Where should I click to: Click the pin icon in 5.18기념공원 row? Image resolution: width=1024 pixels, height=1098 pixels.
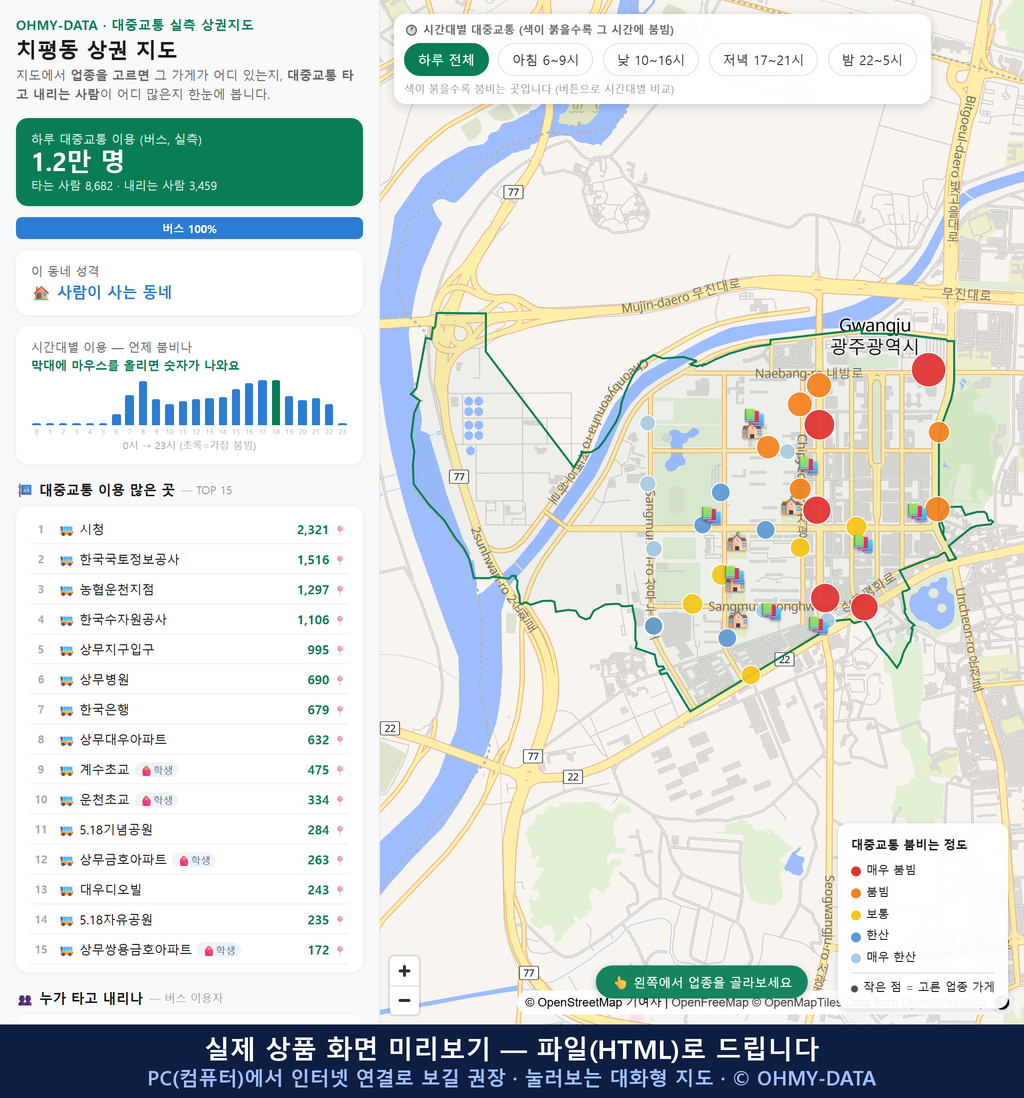[340, 830]
